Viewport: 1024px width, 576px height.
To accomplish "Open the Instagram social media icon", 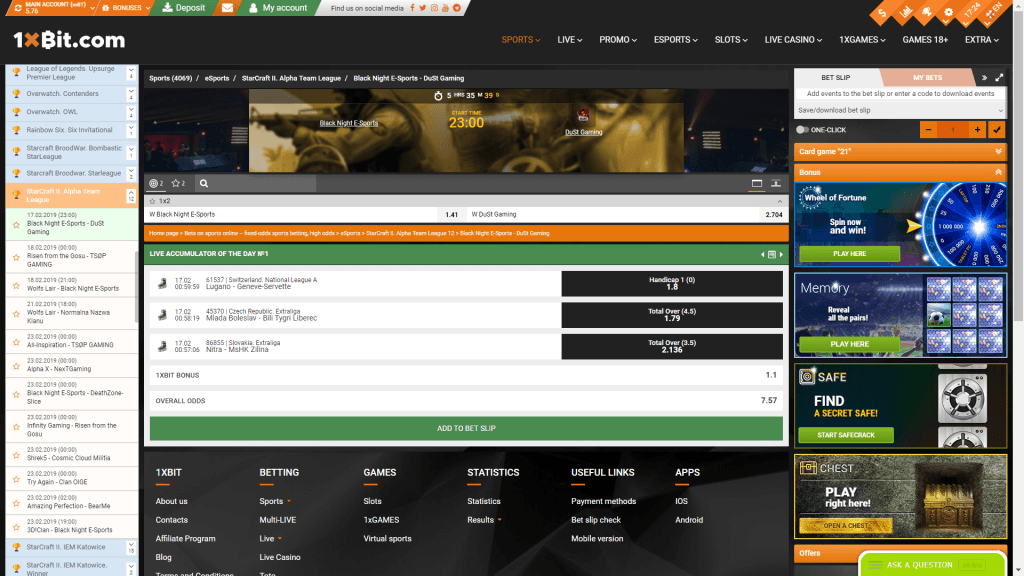I will [434, 8].
